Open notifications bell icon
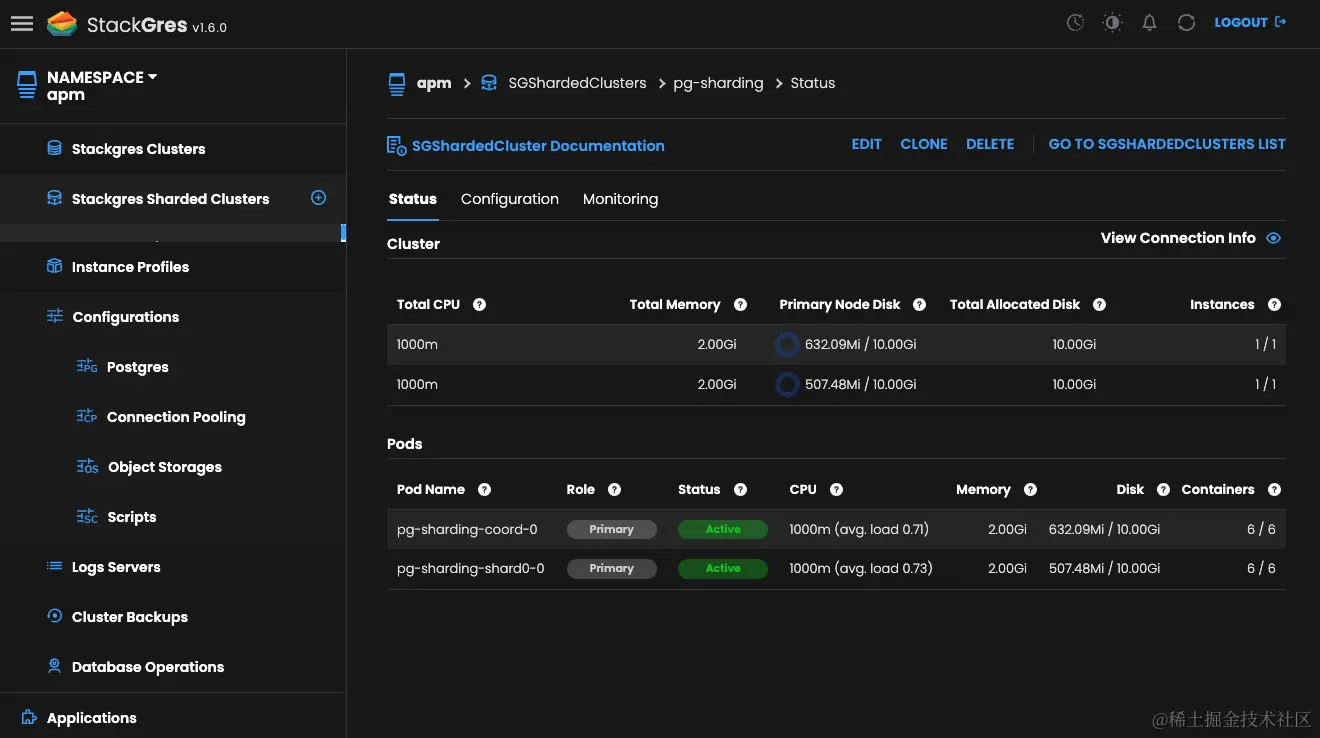Image resolution: width=1320 pixels, height=738 pixels. pos(1149,22)
